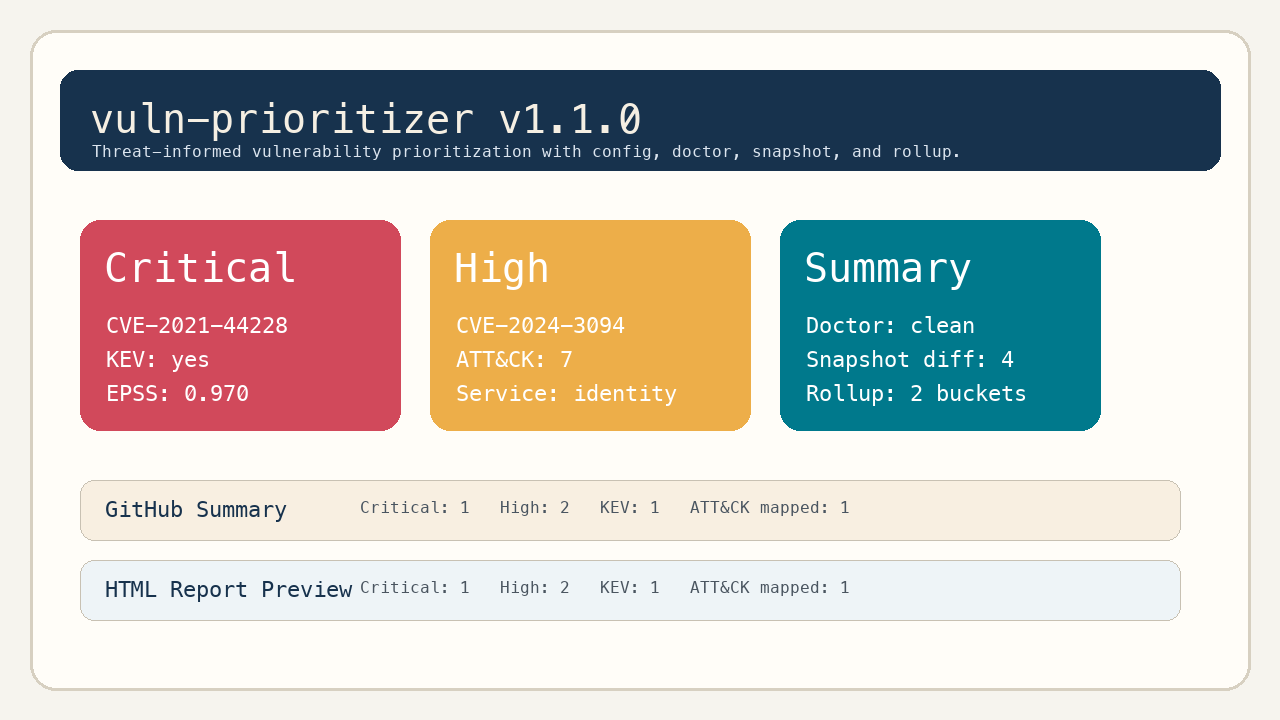Click High: 2 in HTML Report Preview row

point(535,588)
